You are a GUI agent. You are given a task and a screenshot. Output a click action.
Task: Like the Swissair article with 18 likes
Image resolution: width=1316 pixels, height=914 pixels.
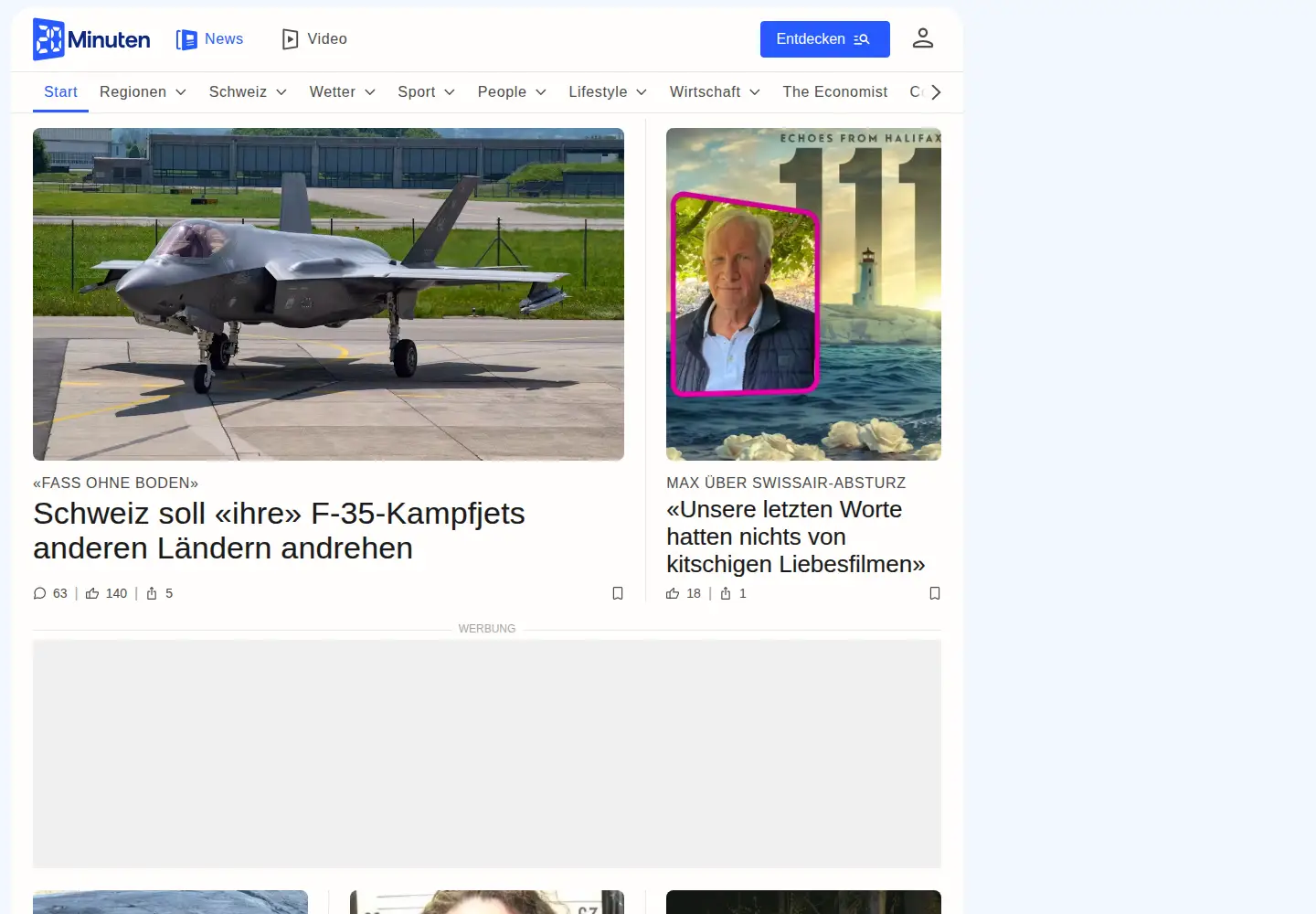[684, 593]
